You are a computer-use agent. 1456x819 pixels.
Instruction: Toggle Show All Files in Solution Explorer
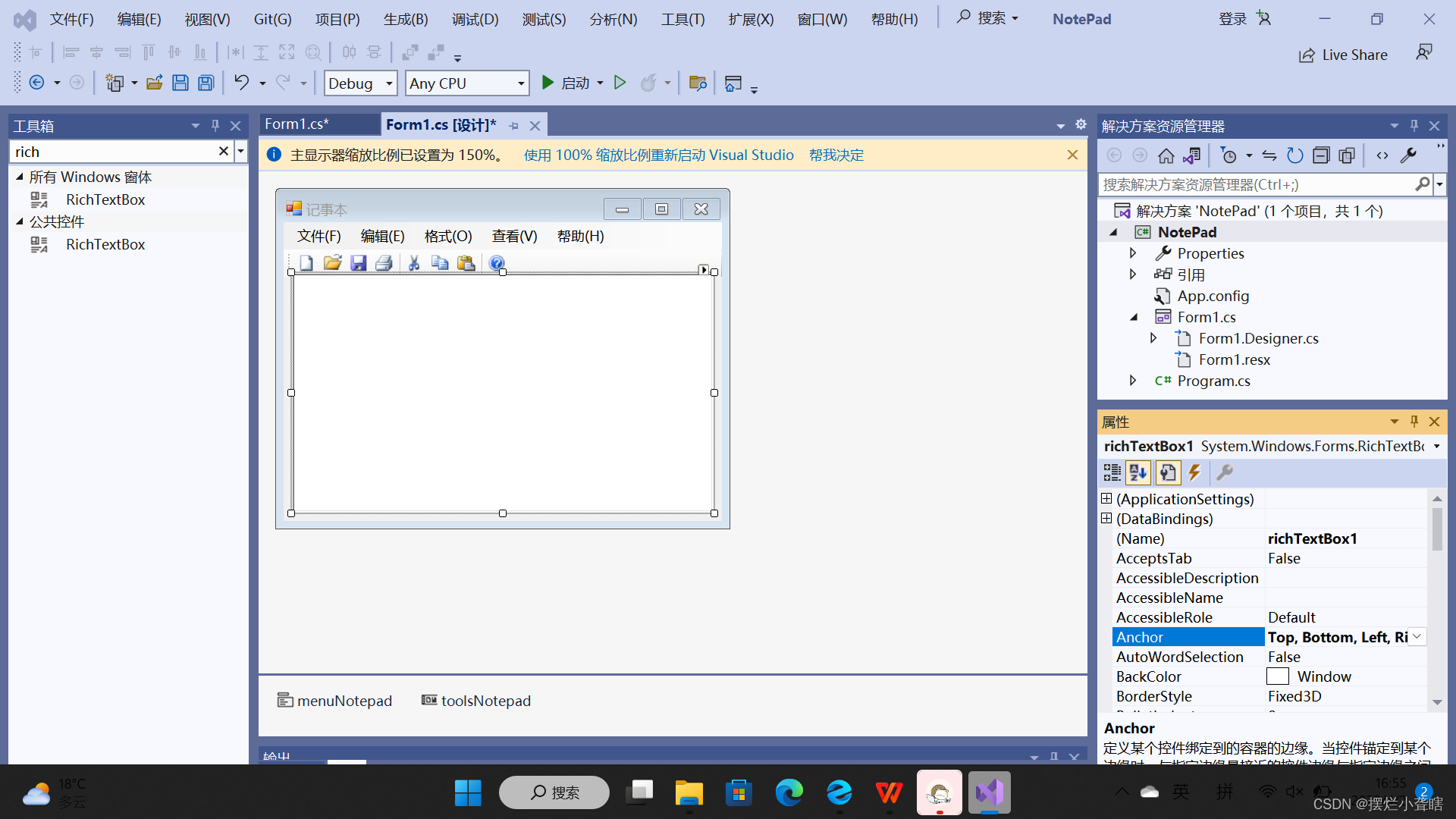click(x=1347, y=156)
